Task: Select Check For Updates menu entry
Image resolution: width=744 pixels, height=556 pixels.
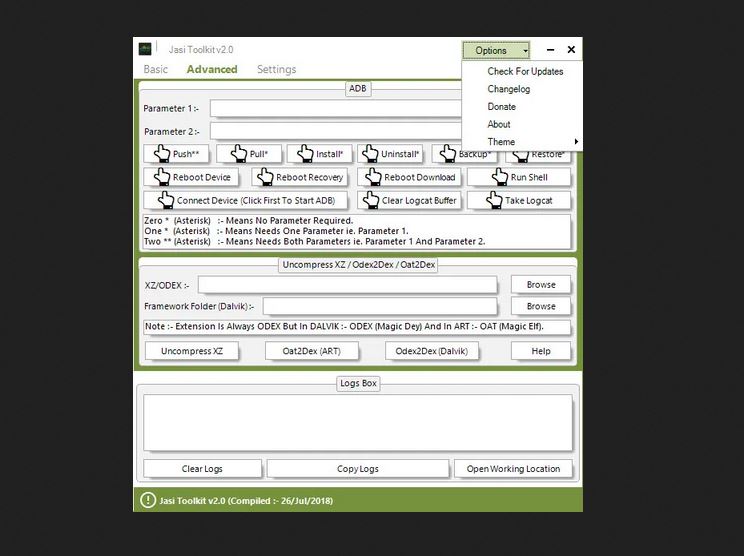Action: (x=522, y=71)
